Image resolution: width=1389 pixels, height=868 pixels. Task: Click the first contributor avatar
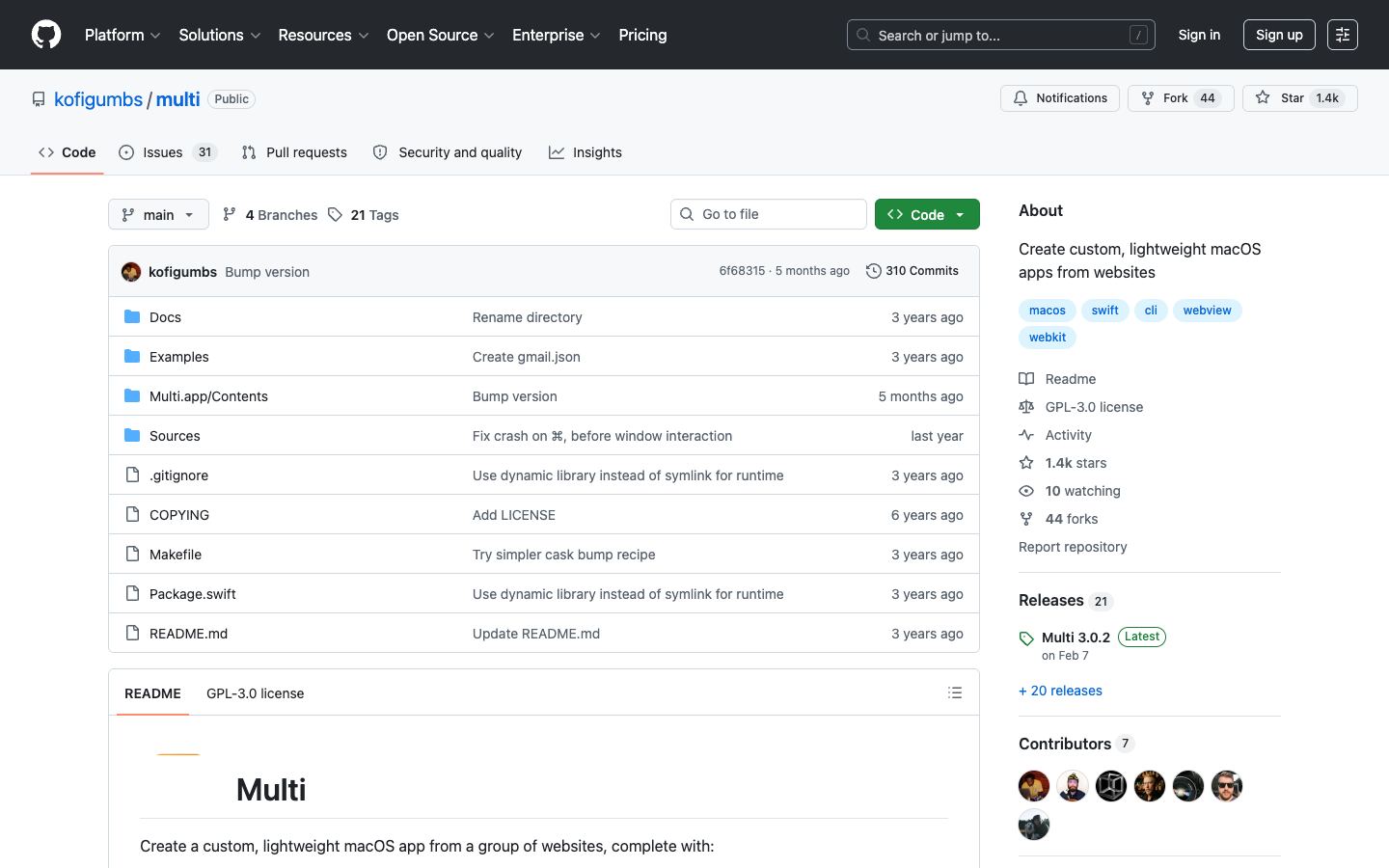point(1034,786)
